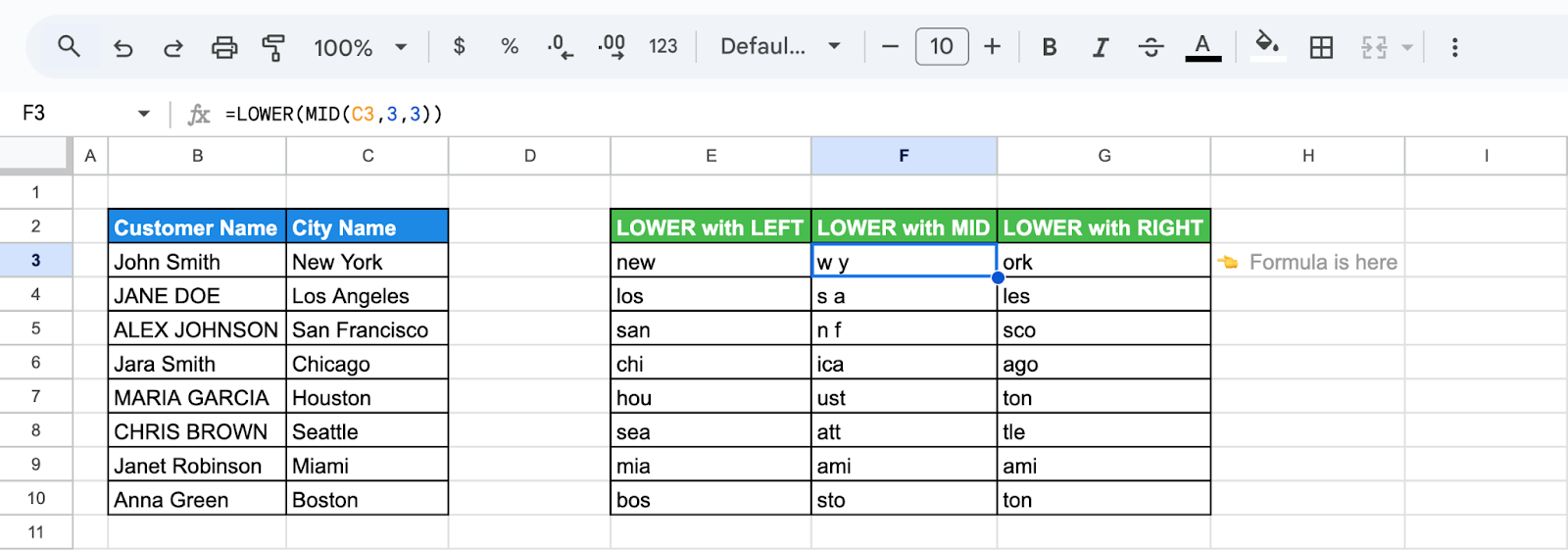Image resolution: width=1568 pixels, height=550 pixels.
Task: Select the cell containing 'sco'
Action: pyautogui.click(x=1103, y=329)
